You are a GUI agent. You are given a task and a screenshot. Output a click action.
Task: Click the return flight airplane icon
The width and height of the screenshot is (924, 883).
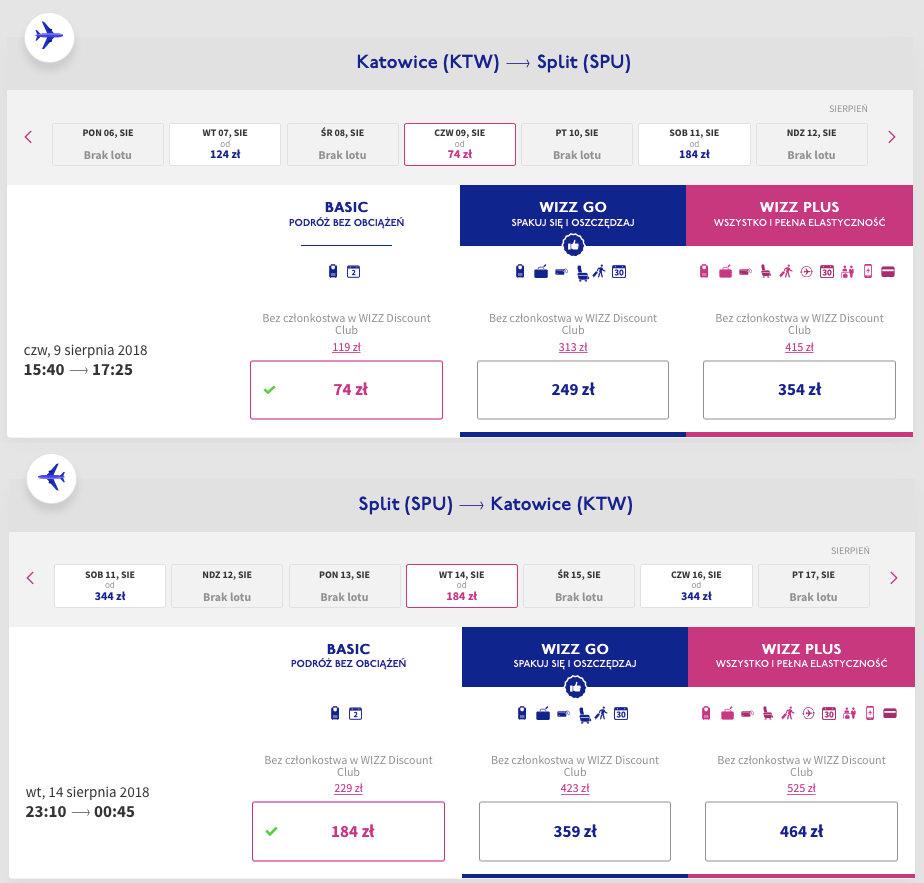(51, 477)
